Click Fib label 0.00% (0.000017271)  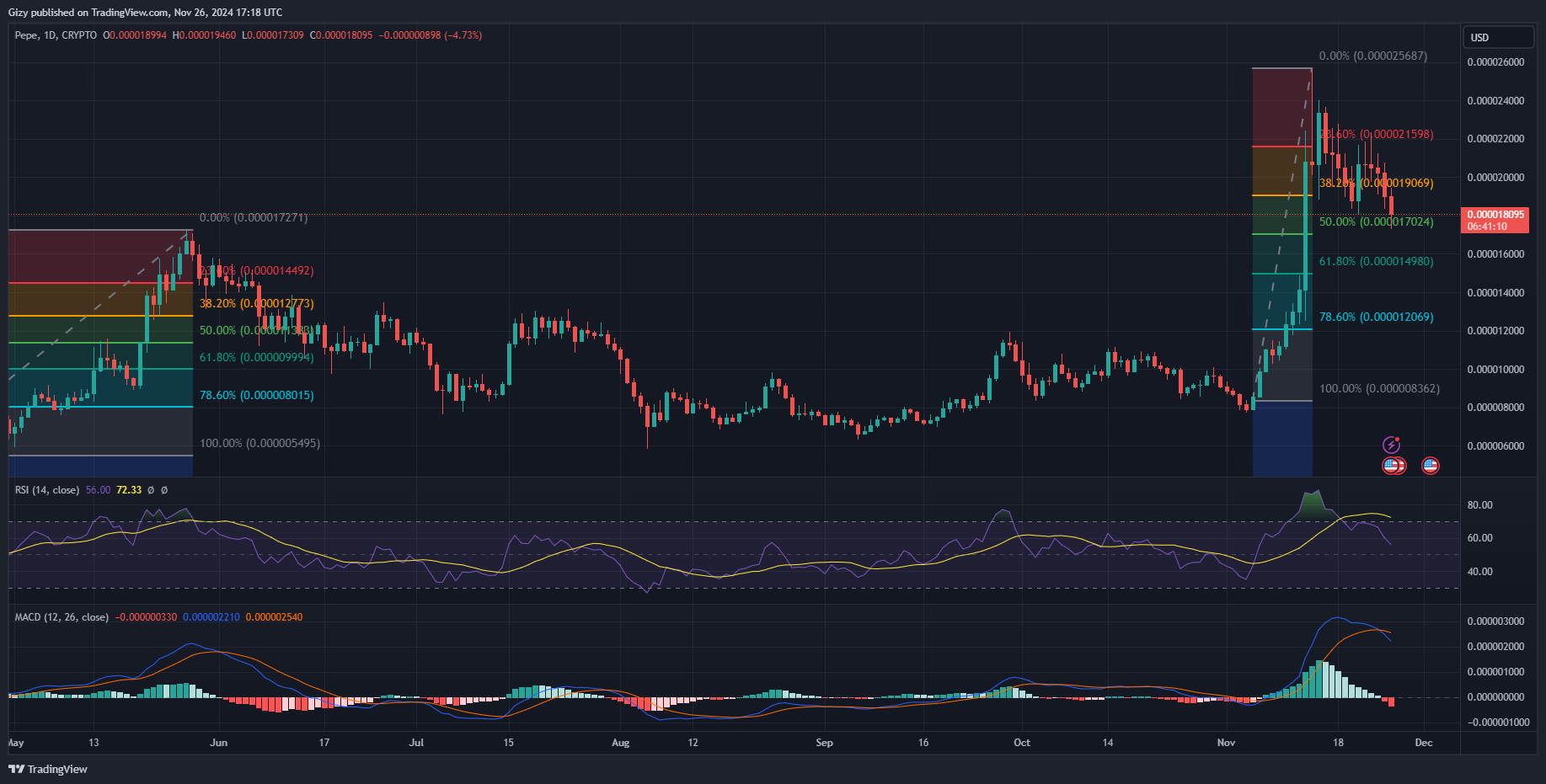pyautogui.click(x=254, y=218)
